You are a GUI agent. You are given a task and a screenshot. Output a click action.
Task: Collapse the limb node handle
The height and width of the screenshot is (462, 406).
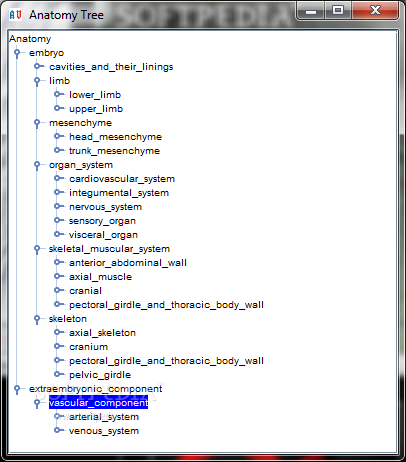(x=37, y=81)
